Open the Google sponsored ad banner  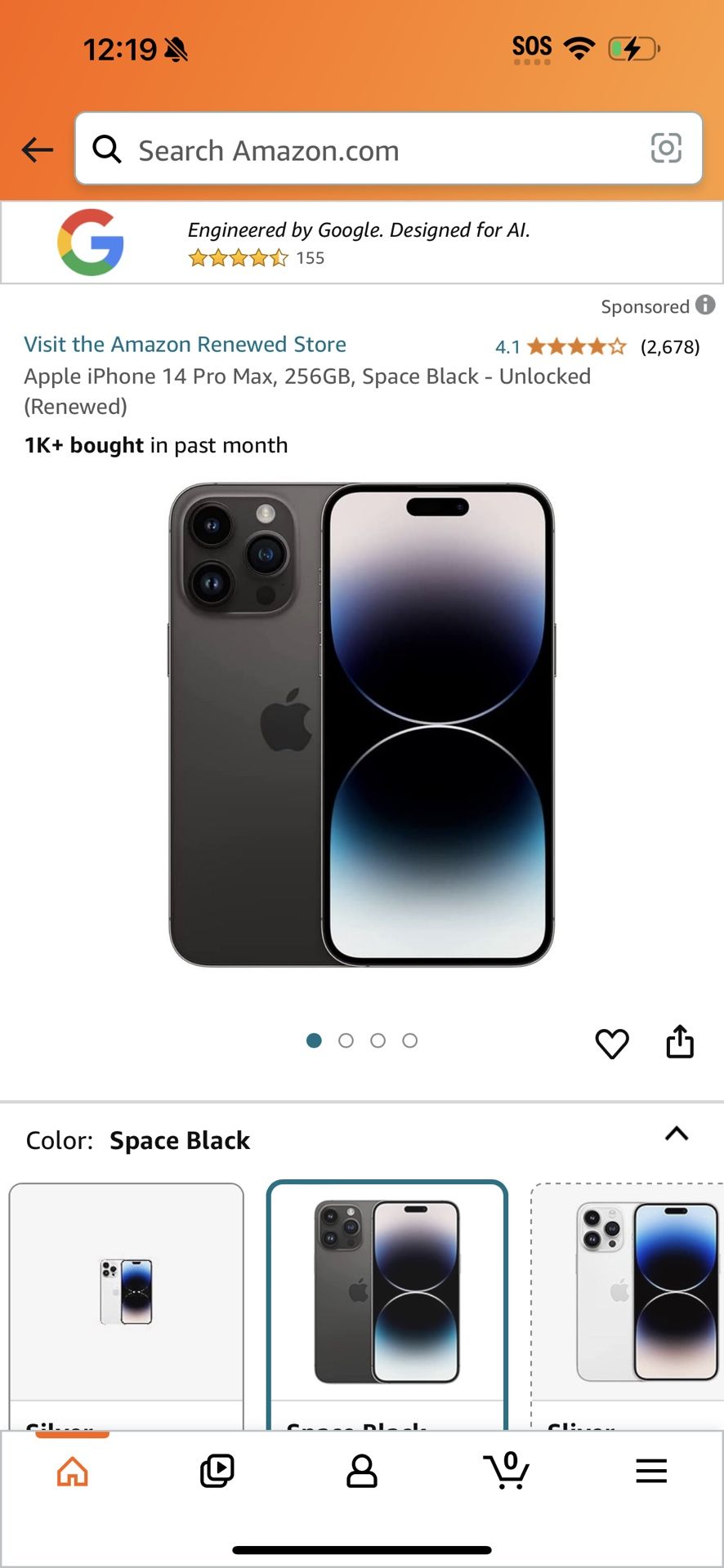point(362,243)
